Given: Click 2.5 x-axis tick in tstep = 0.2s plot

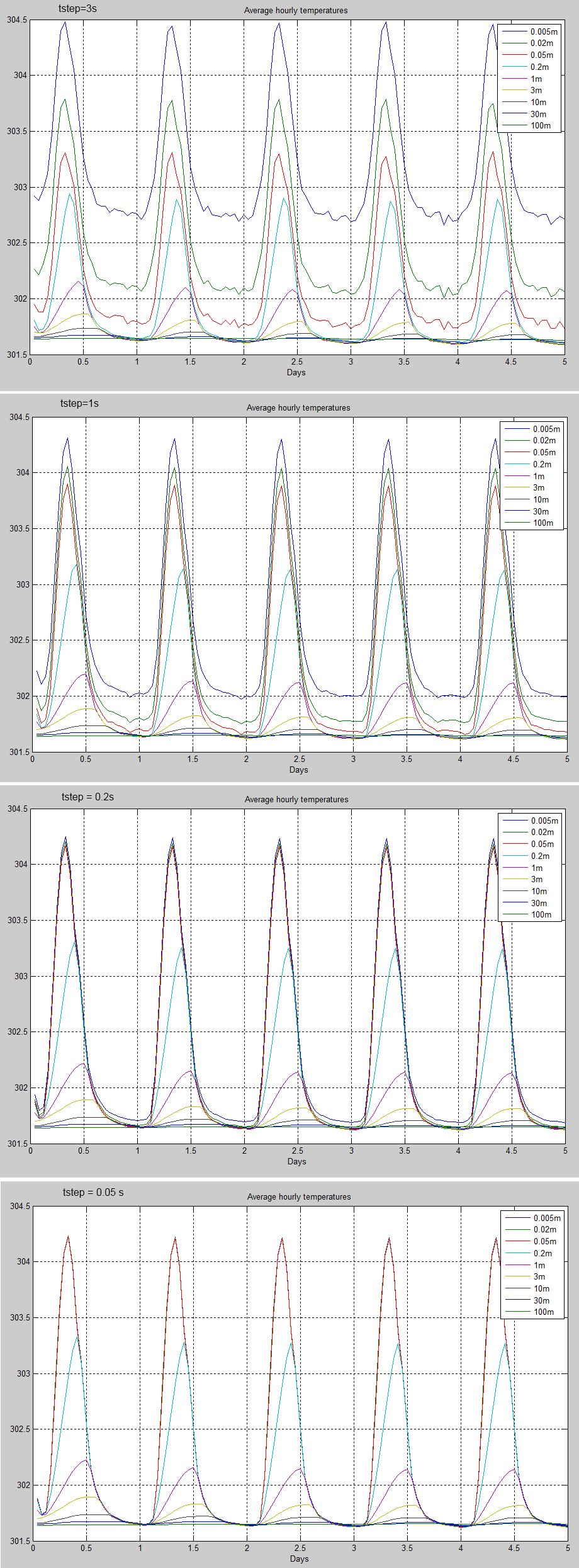Looking at the screenshot, I should click(298, 1150).
